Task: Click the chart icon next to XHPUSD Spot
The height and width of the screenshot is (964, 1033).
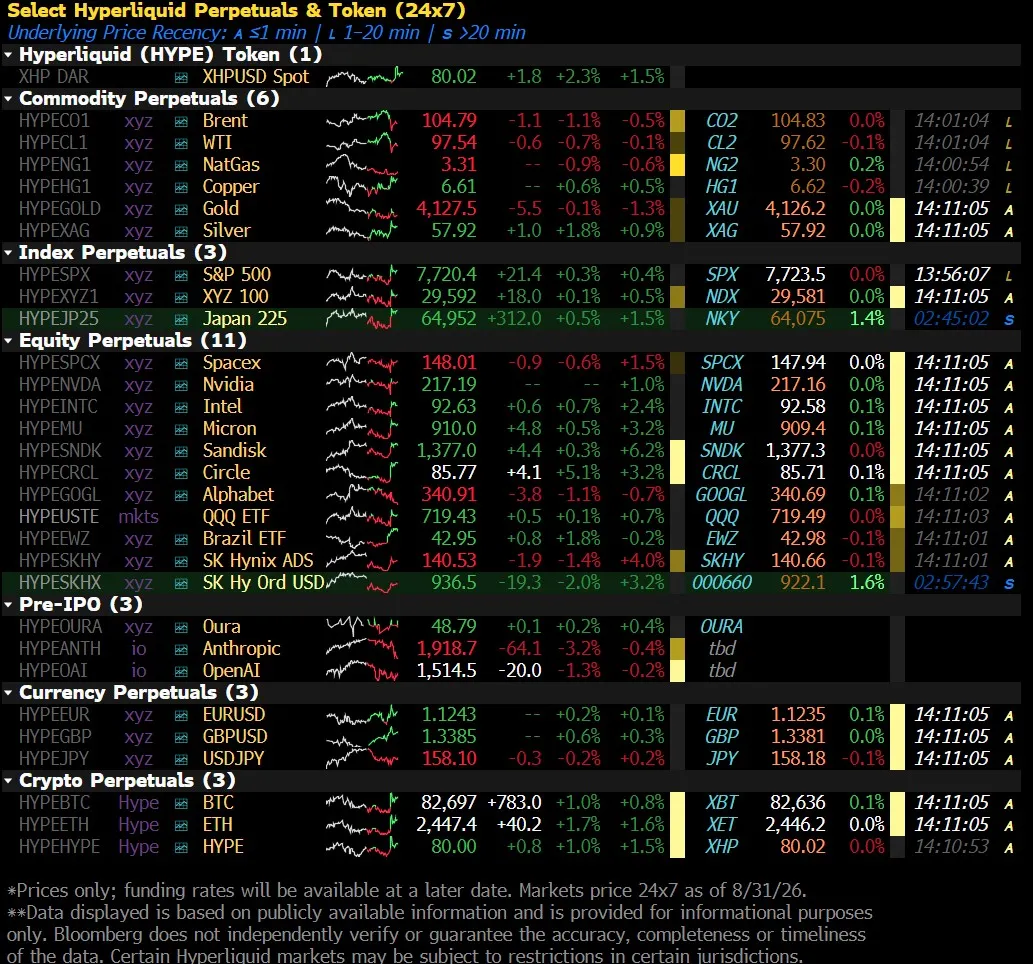Action: pyautogui.click(x=181, y=78)
